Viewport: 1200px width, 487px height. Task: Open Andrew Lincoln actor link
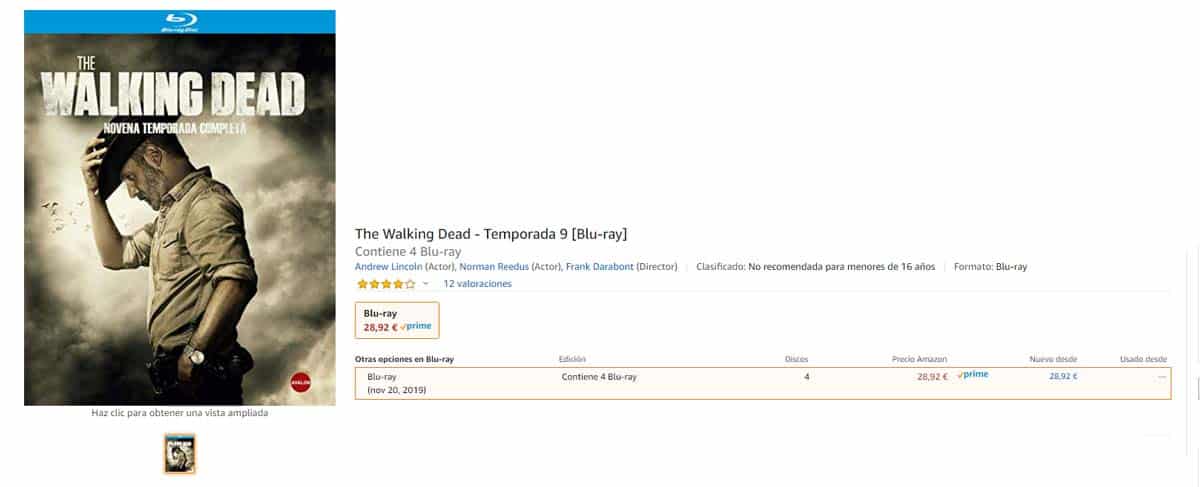(389, 267)
